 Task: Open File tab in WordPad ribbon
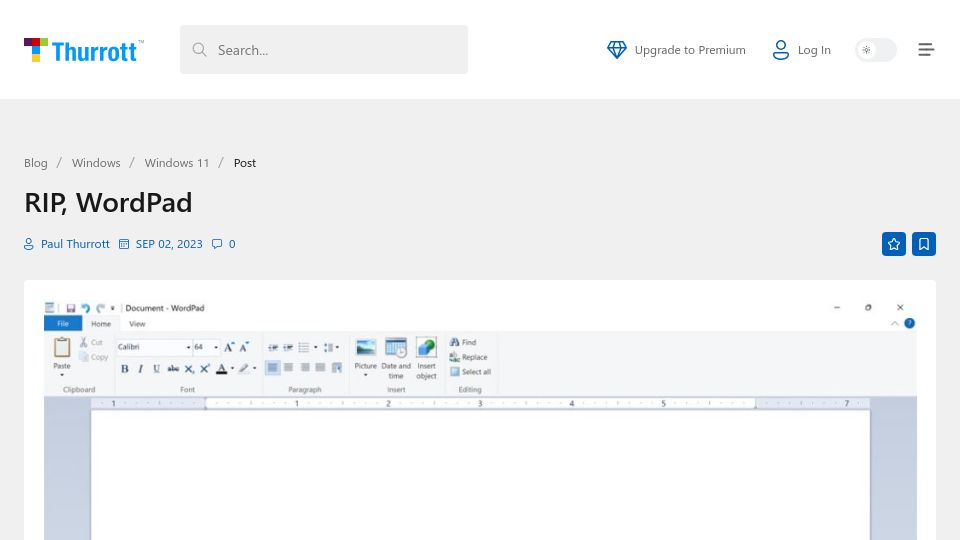(63, 323)
